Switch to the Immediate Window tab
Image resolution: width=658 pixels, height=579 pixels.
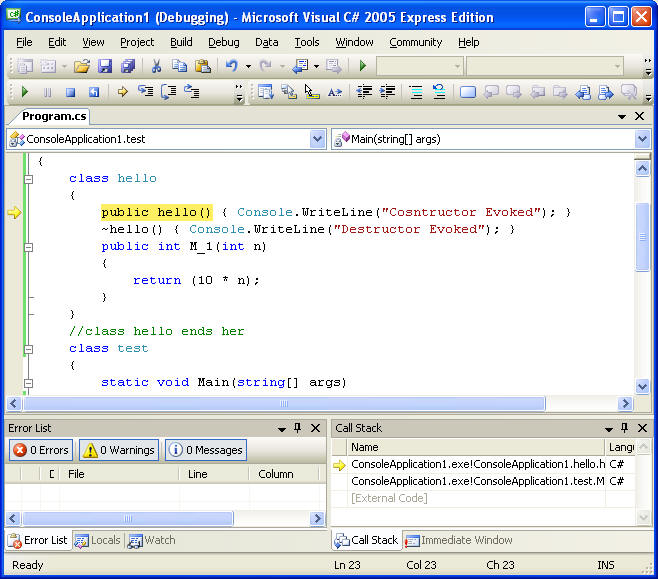pyautogui.click(x=458, y=540)
